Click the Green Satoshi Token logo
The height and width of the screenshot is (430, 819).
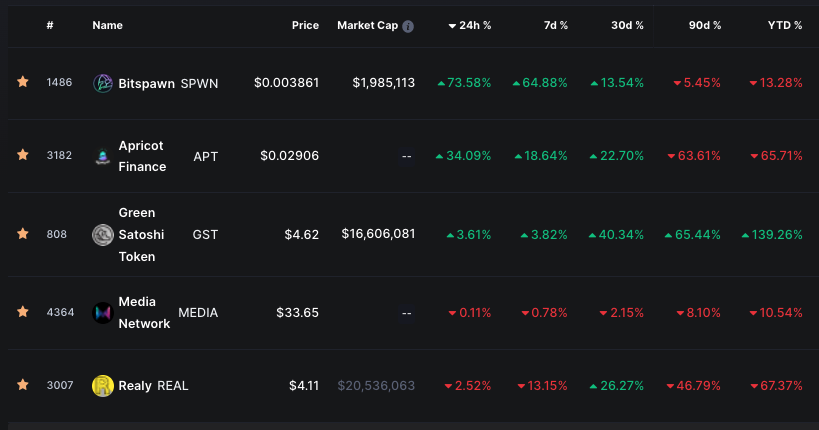pos(103,234)
